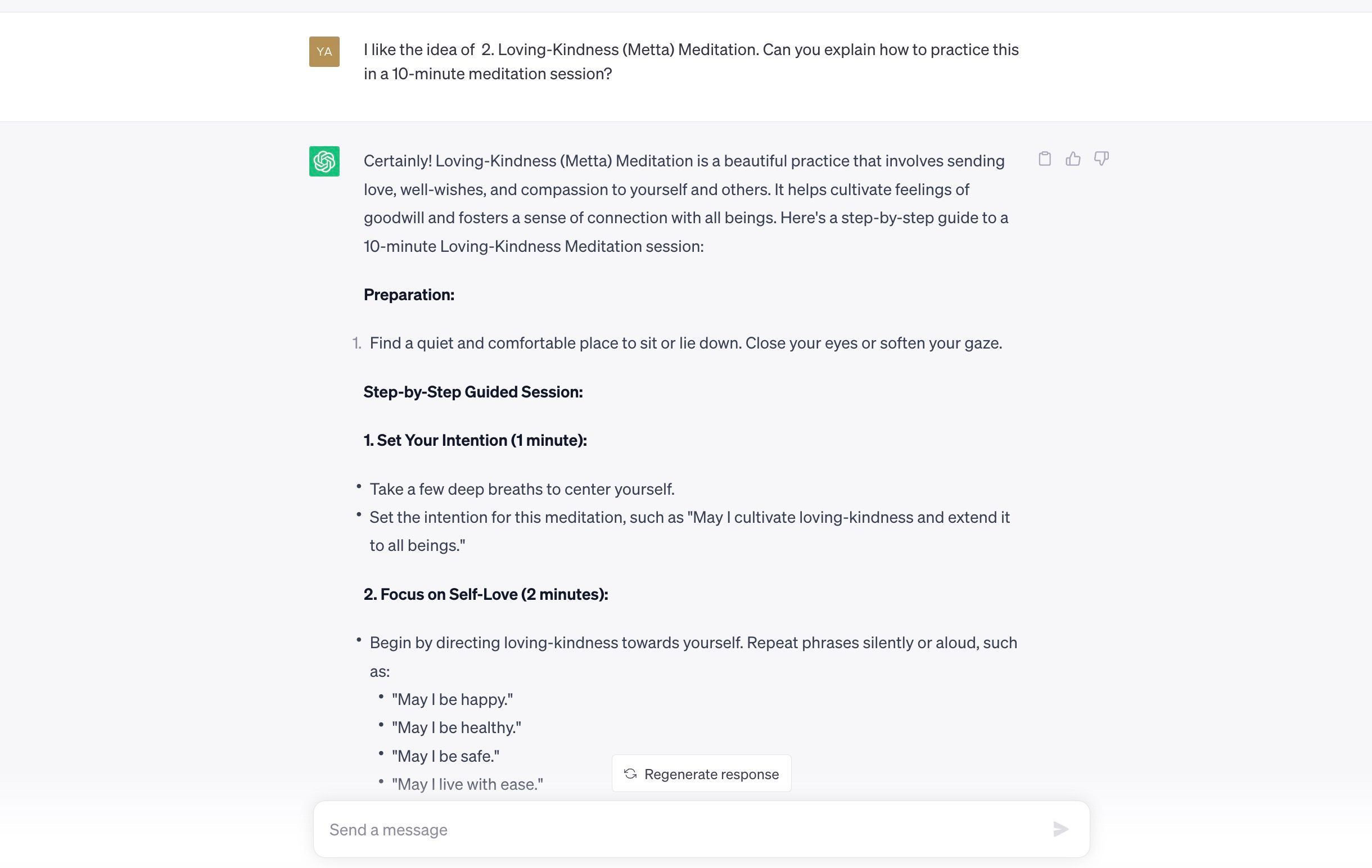Click the Send a message field
This screenshot has height=868, width=1372.
(627, 829)
